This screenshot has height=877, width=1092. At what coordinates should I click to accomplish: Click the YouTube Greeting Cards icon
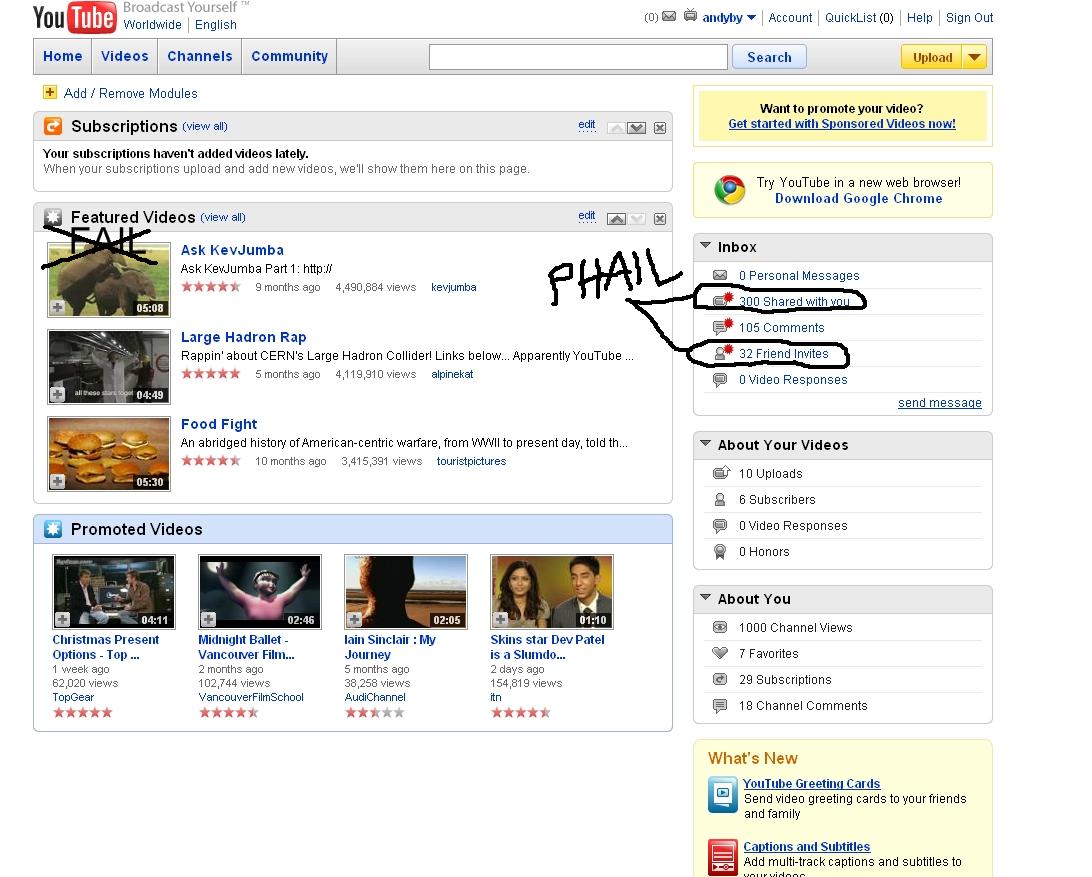(723, 795)
